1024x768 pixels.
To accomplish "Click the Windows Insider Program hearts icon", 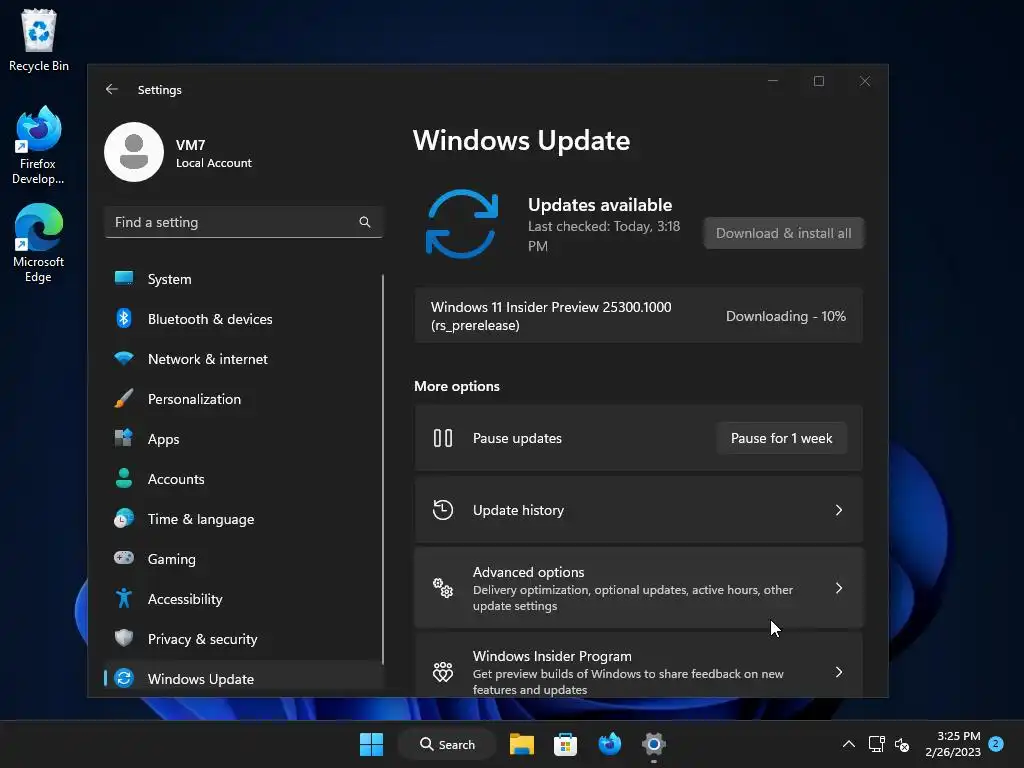I will pyautogui.click(x=443, y=672).
